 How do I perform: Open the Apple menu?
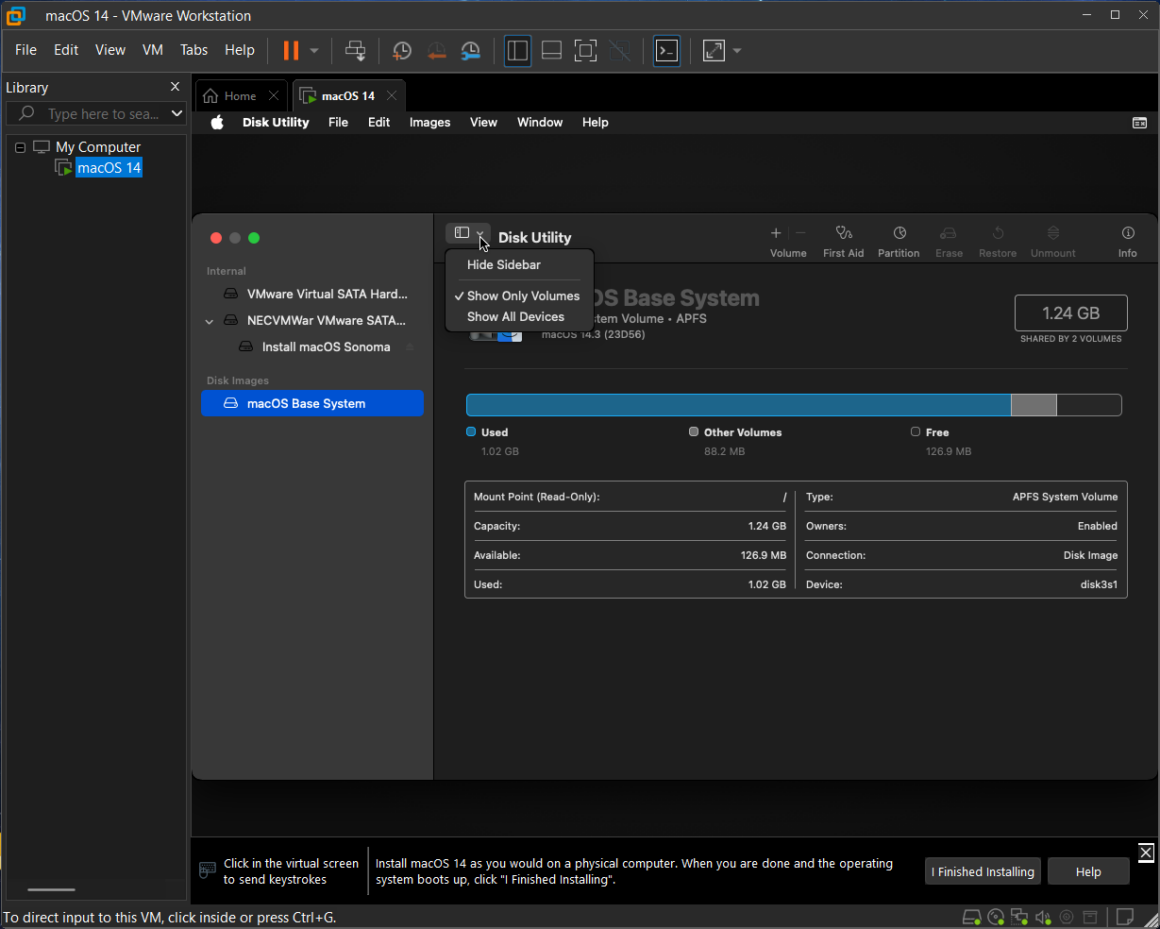tap(217, 122)
